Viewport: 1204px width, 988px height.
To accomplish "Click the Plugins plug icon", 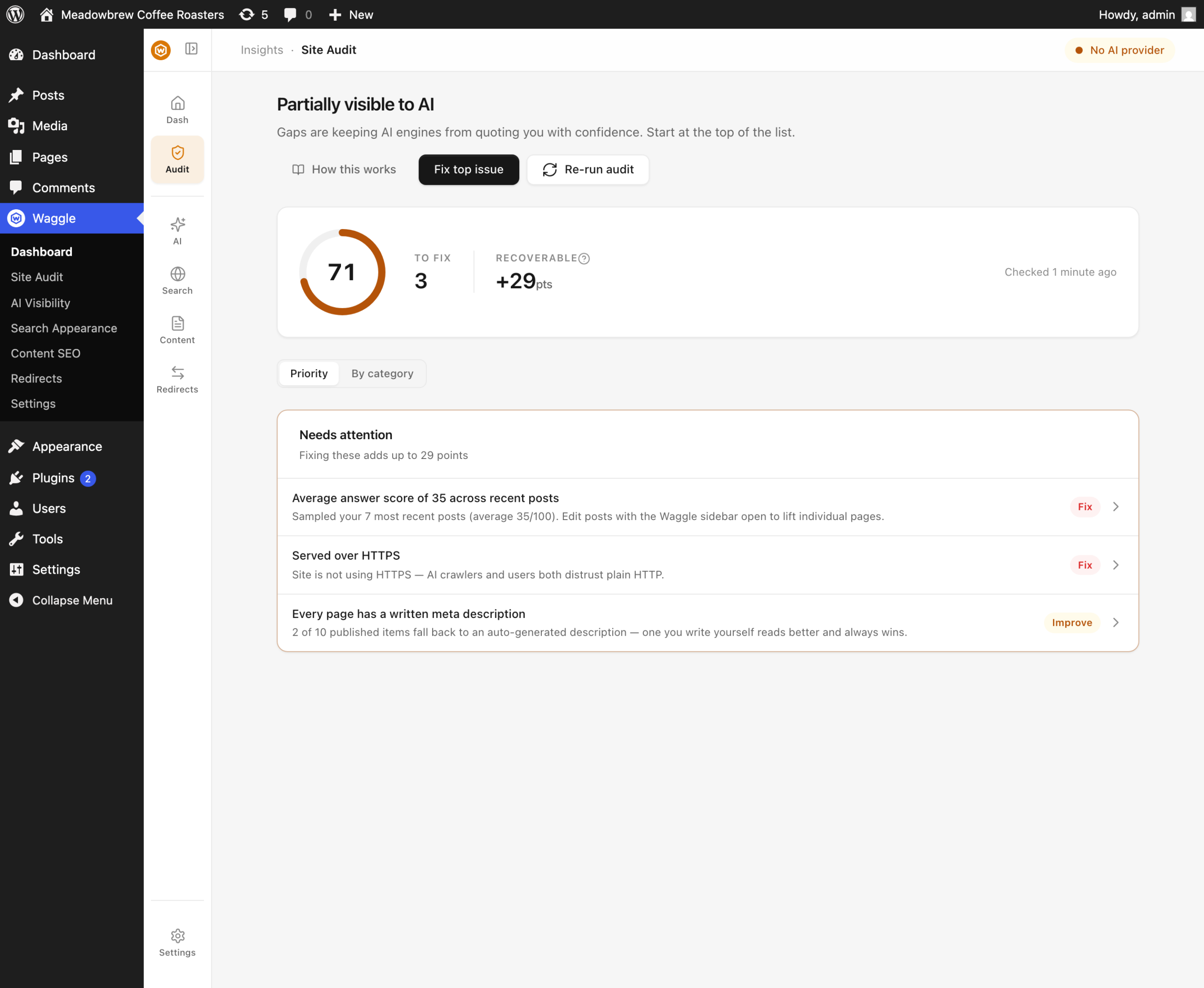I will (x=16, y=477).
